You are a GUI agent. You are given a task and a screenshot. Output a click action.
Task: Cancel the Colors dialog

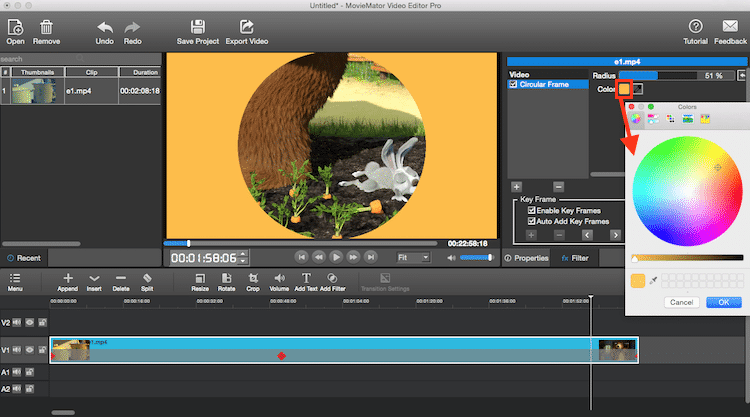682,302
